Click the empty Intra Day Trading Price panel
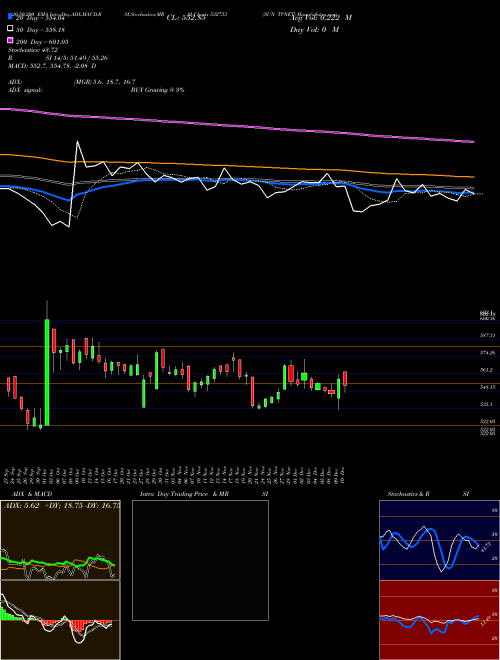The height and width of the screenshot is (660, 500). pyautogui.click(x=200, y=560)
